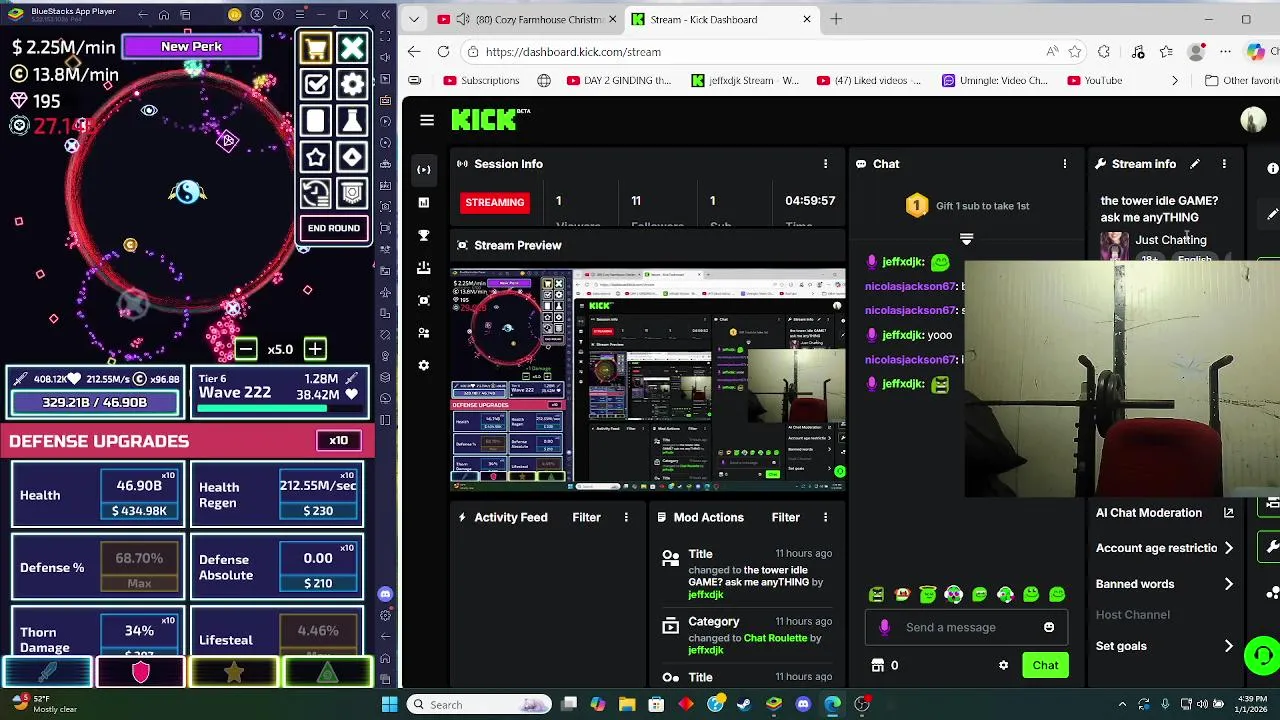Select the sword attack upgrades tab

pos(48,673)
